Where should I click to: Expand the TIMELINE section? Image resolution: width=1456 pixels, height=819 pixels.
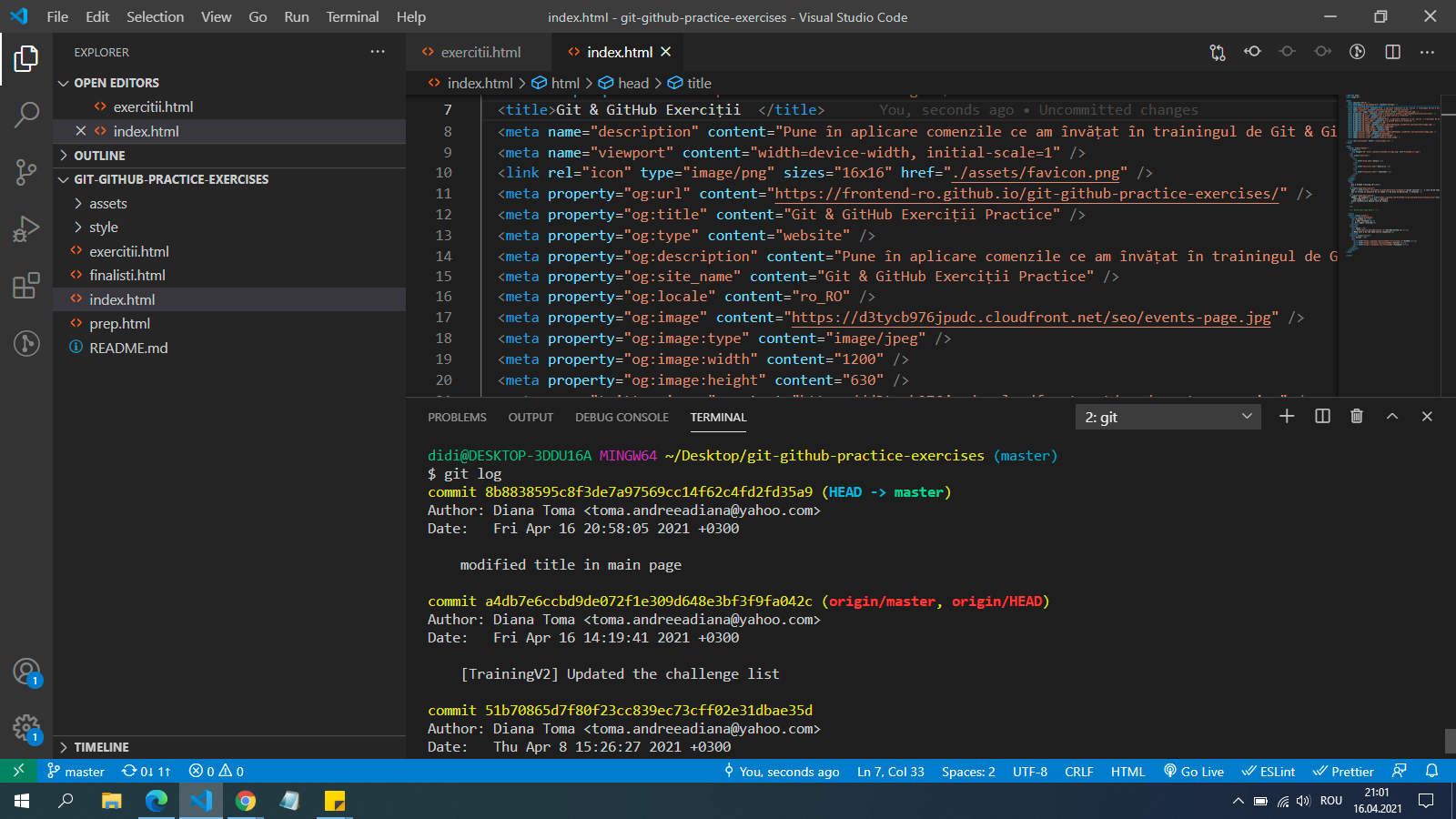point(101,747)
